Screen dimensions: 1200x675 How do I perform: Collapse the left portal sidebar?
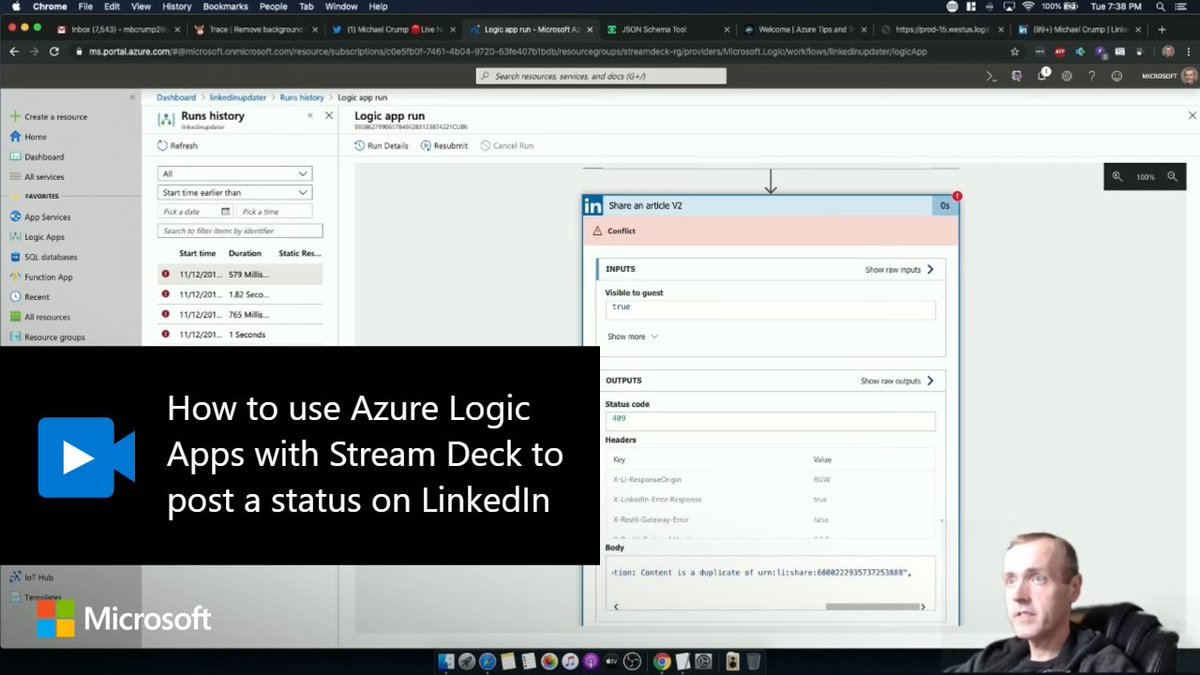132,97
